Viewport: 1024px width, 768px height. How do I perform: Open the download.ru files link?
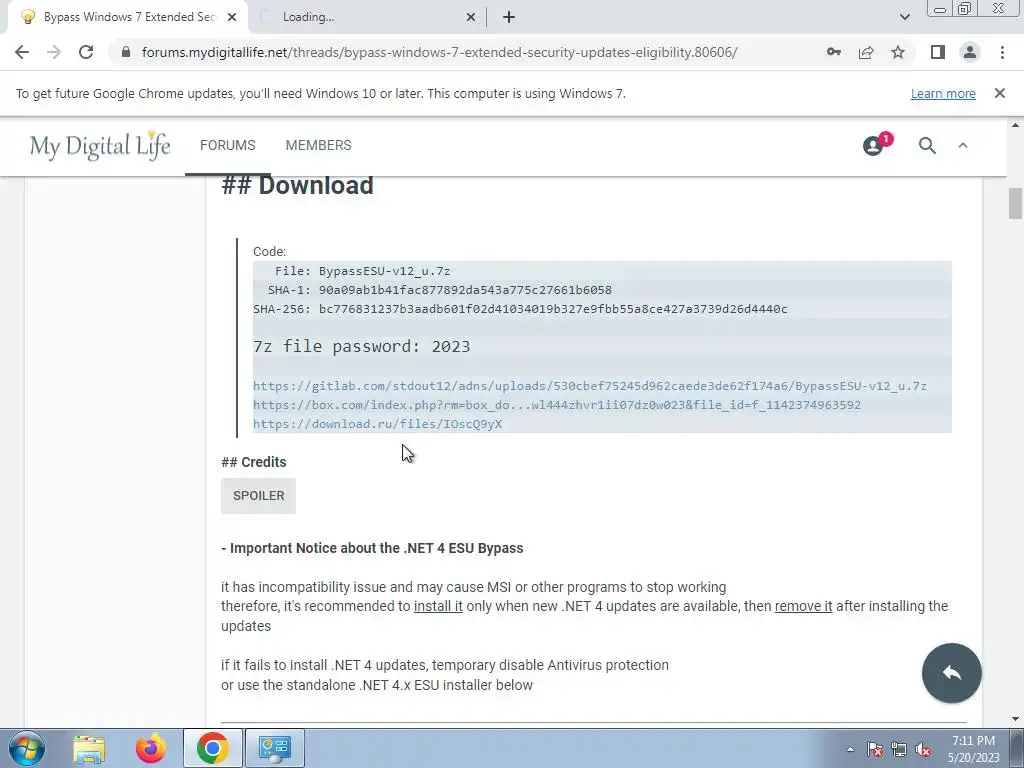click(x=377, y=424)
